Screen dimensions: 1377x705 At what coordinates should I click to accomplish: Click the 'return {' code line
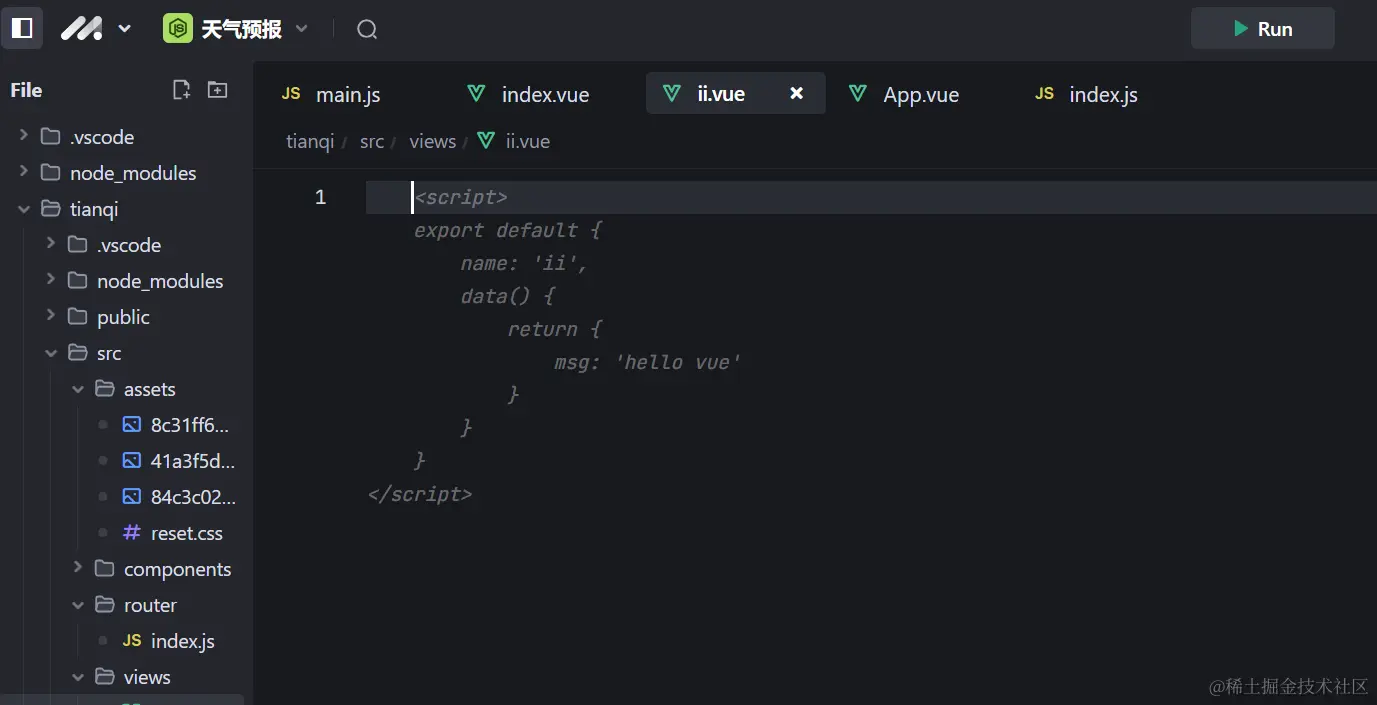(554, 329)
